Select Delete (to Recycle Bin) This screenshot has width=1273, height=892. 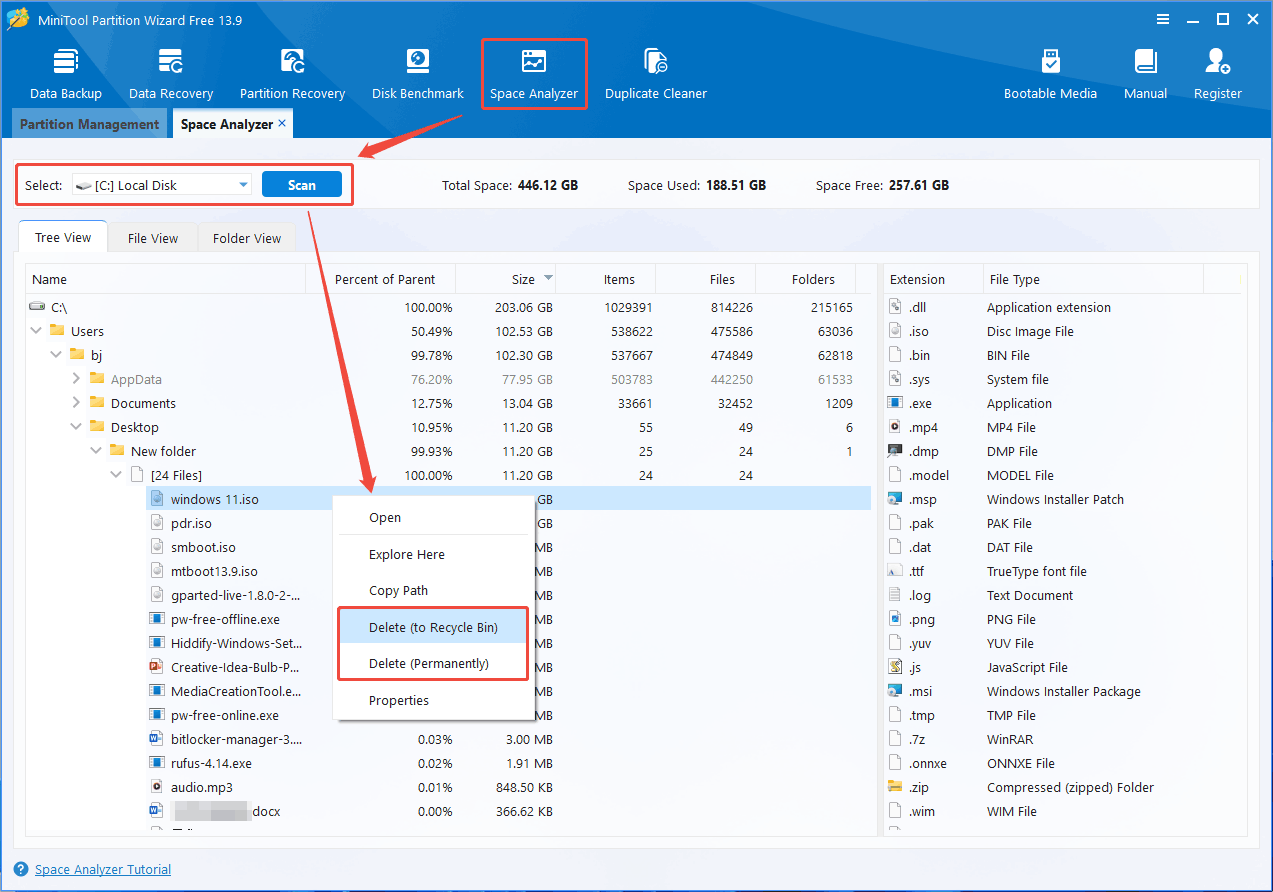coord(433,627)
